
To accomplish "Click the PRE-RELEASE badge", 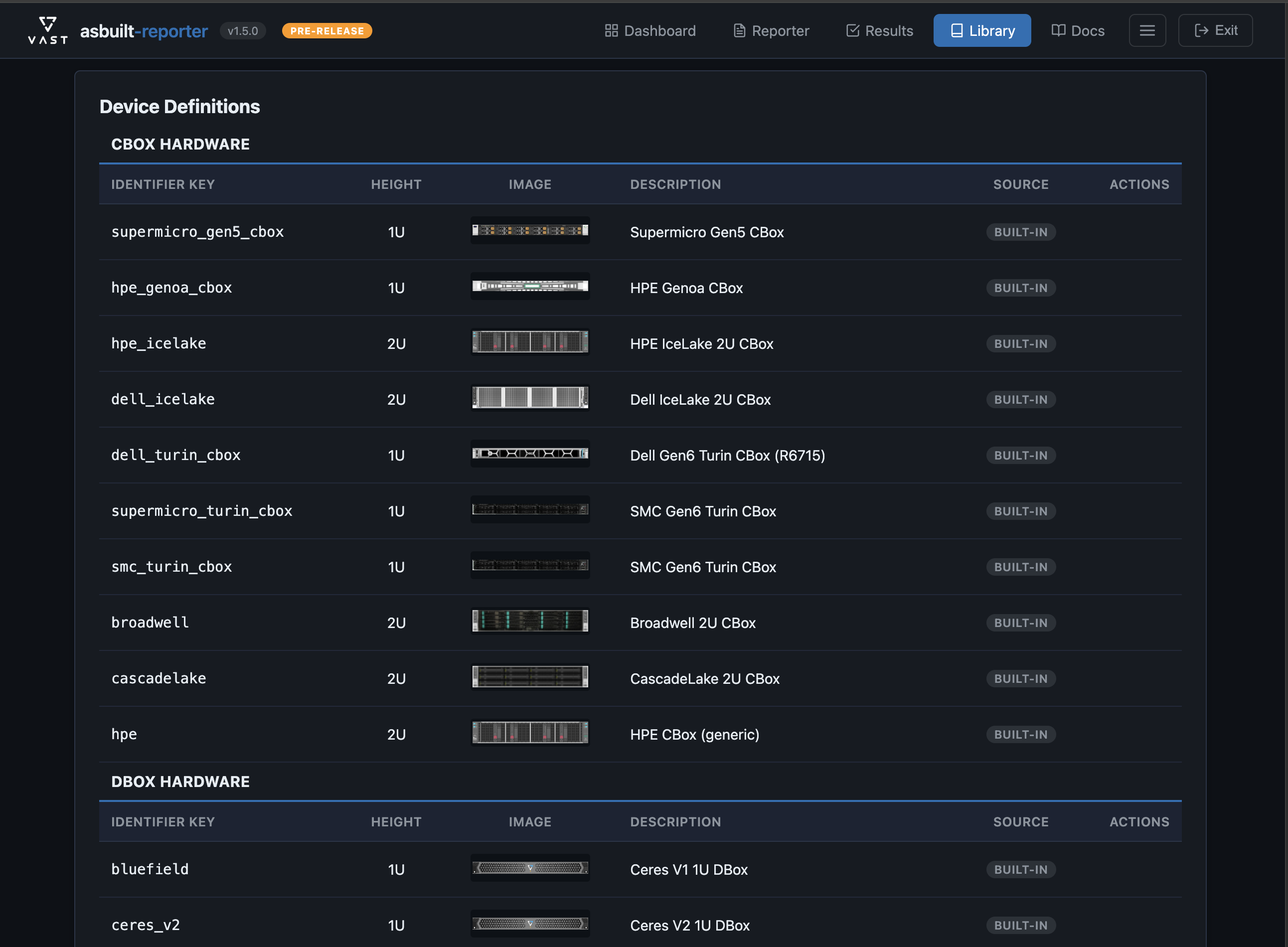I will click(326, 31).
